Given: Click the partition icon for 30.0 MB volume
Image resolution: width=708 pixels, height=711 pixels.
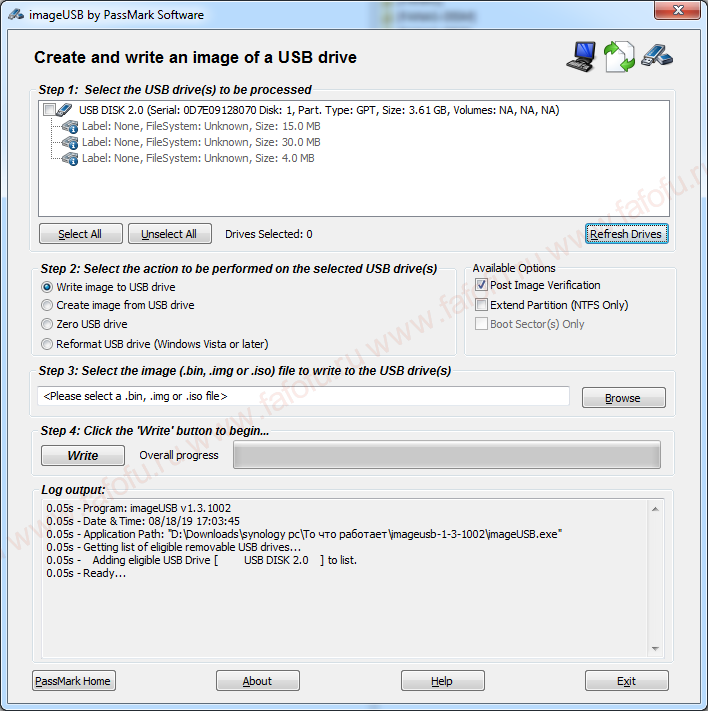Looking at the screenshot, I should (70, 142).
